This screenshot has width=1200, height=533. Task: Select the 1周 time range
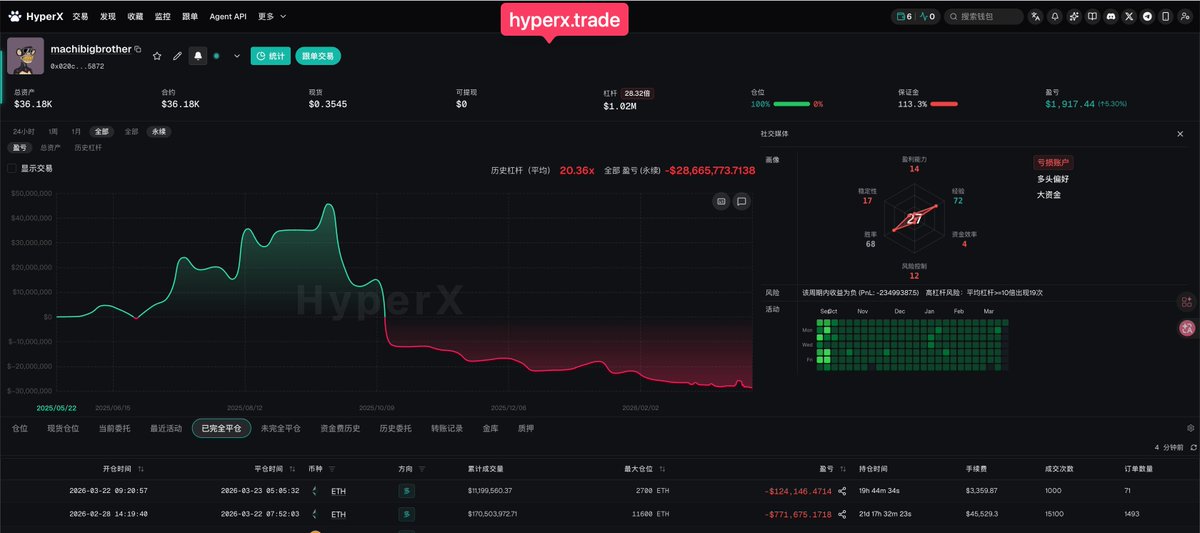point(53,131)
